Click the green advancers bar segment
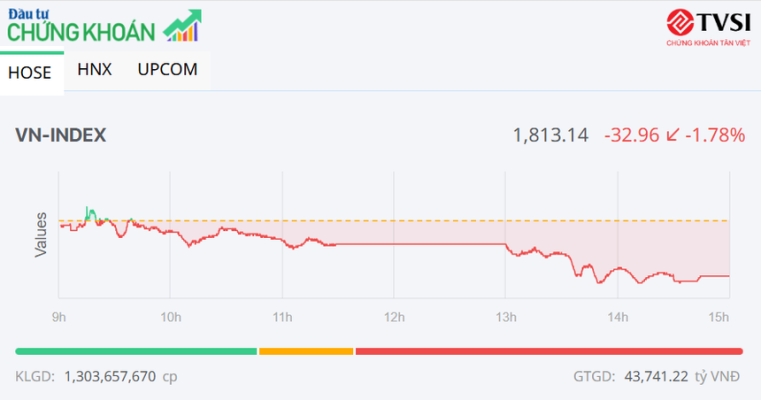 136,351
